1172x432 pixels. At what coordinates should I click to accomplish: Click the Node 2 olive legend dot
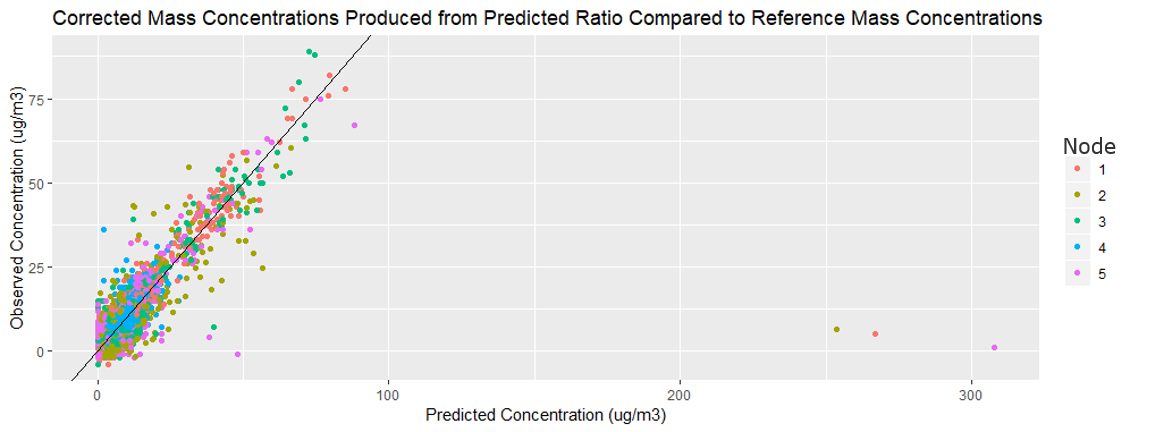1079,195
